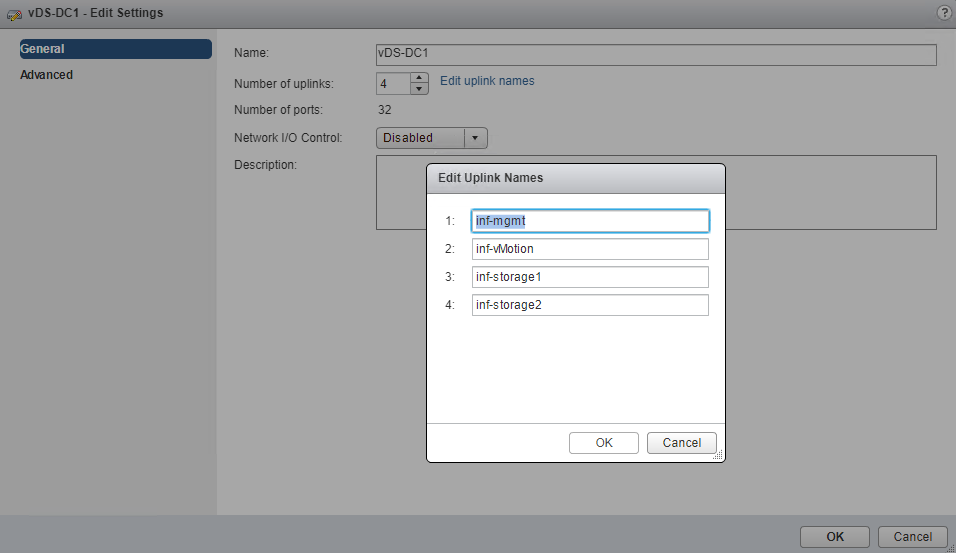Open the Network I/O Control dropdown
This screenshot has width=956, height=553.
(x=475, y=138)
